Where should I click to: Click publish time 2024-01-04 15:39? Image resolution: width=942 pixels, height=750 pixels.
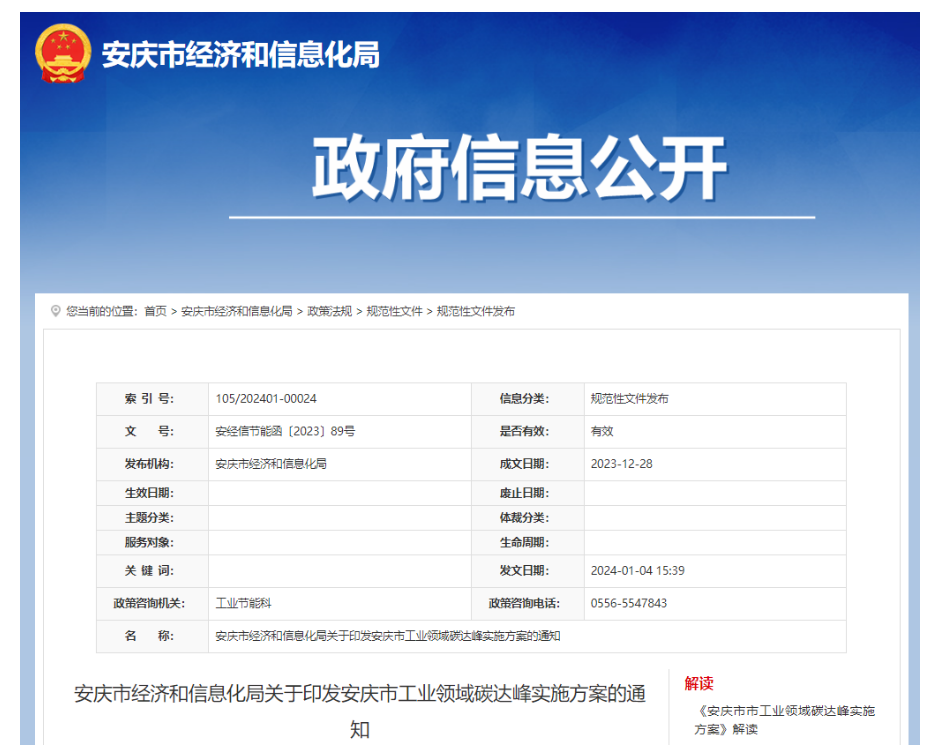(637, 571)
